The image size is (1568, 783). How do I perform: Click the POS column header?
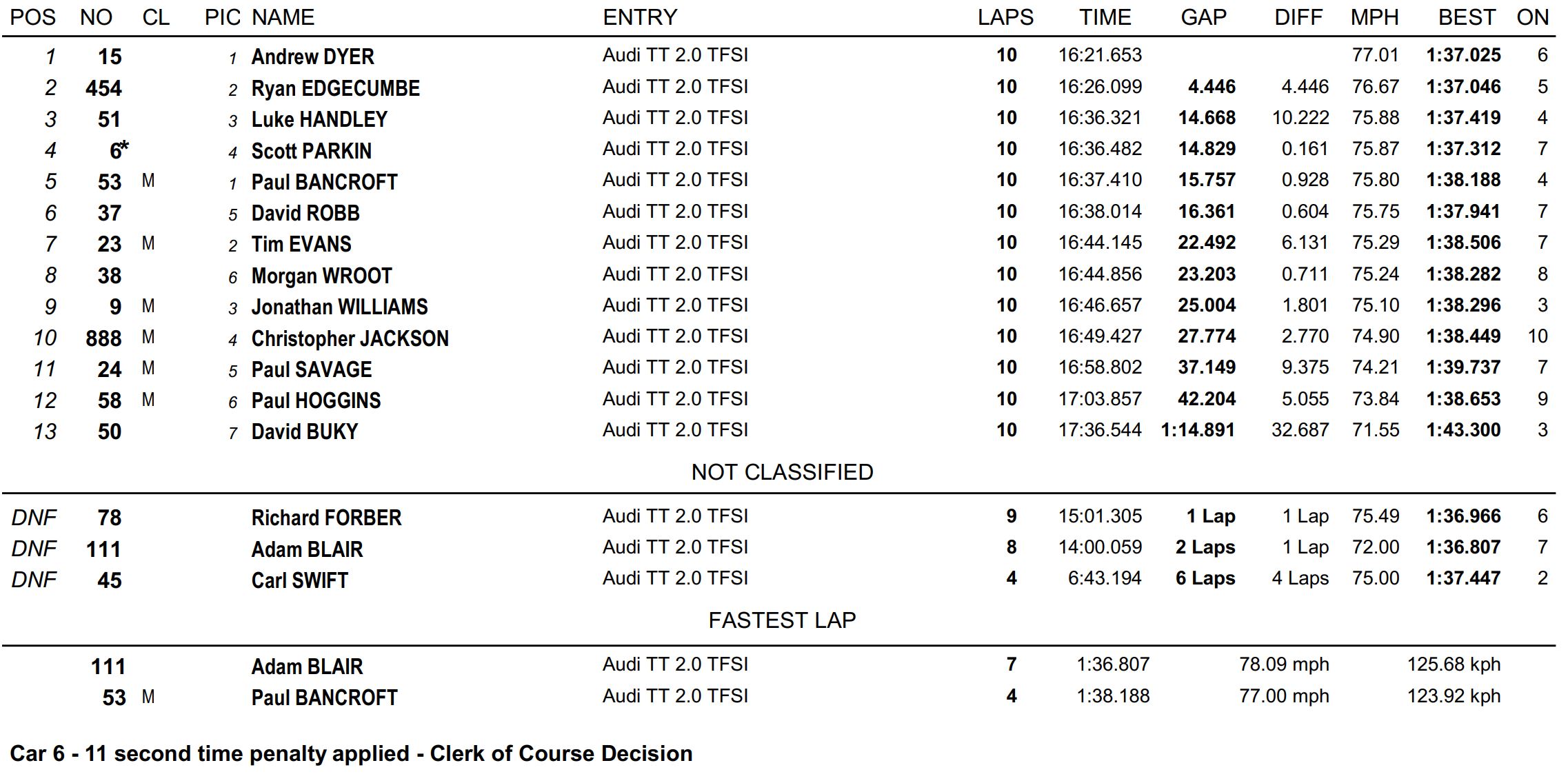tap(33, 17)
